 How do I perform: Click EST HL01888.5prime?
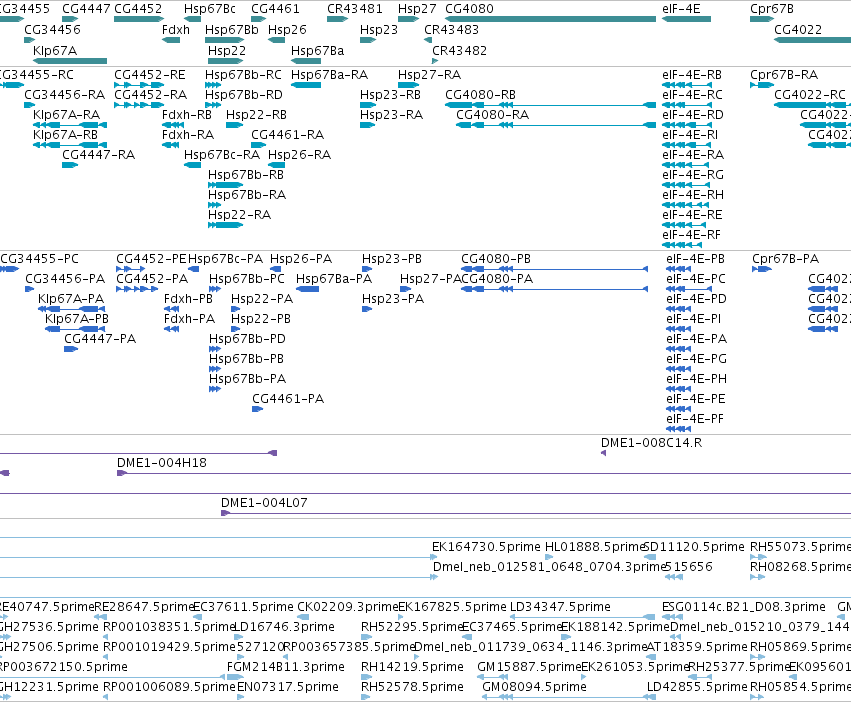tap(594, 547)
